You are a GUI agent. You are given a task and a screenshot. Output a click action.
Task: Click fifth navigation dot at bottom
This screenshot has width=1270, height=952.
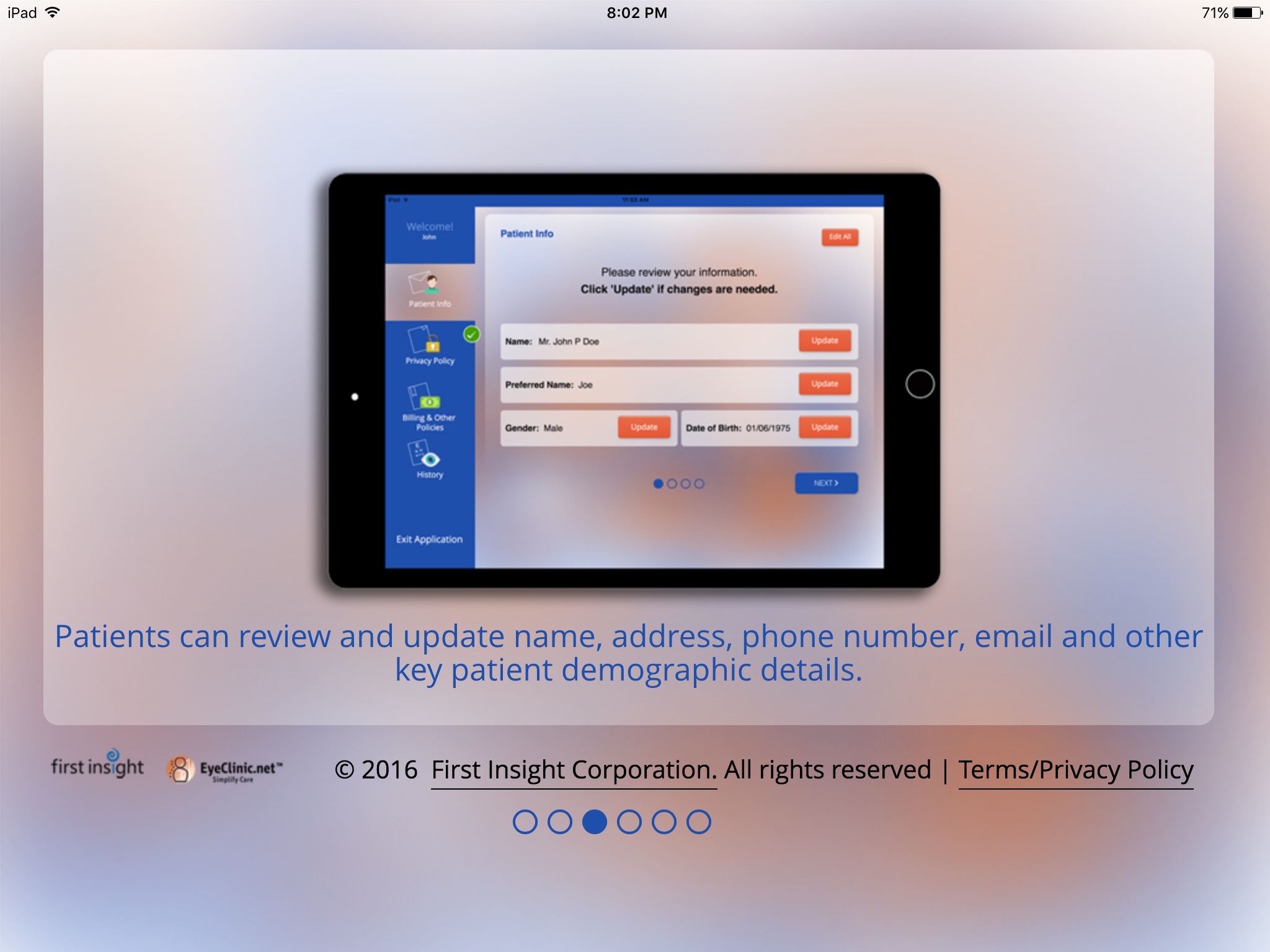click(x=666, y=822)
